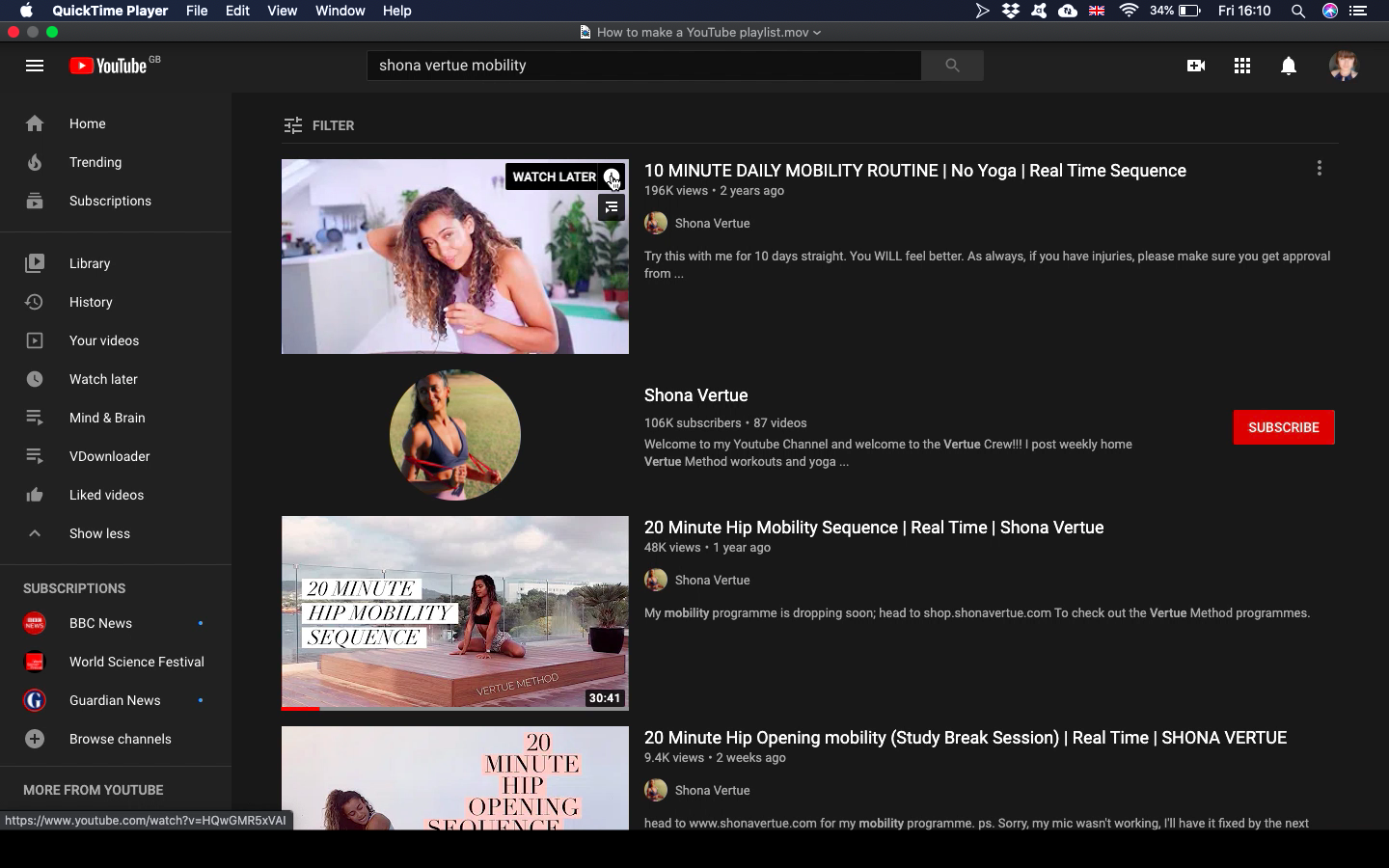Open the Apple menu

coord(26,11)
